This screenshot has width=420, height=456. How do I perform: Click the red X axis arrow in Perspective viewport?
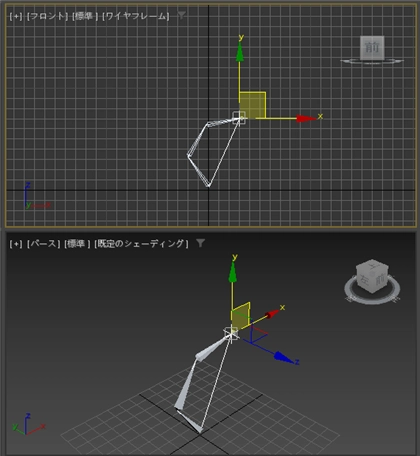click(x=272, y=314)
